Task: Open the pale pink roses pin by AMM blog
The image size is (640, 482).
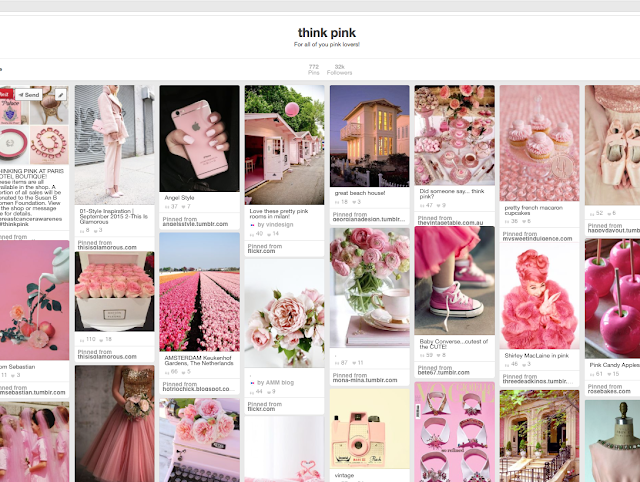Action: pos(284,313)
